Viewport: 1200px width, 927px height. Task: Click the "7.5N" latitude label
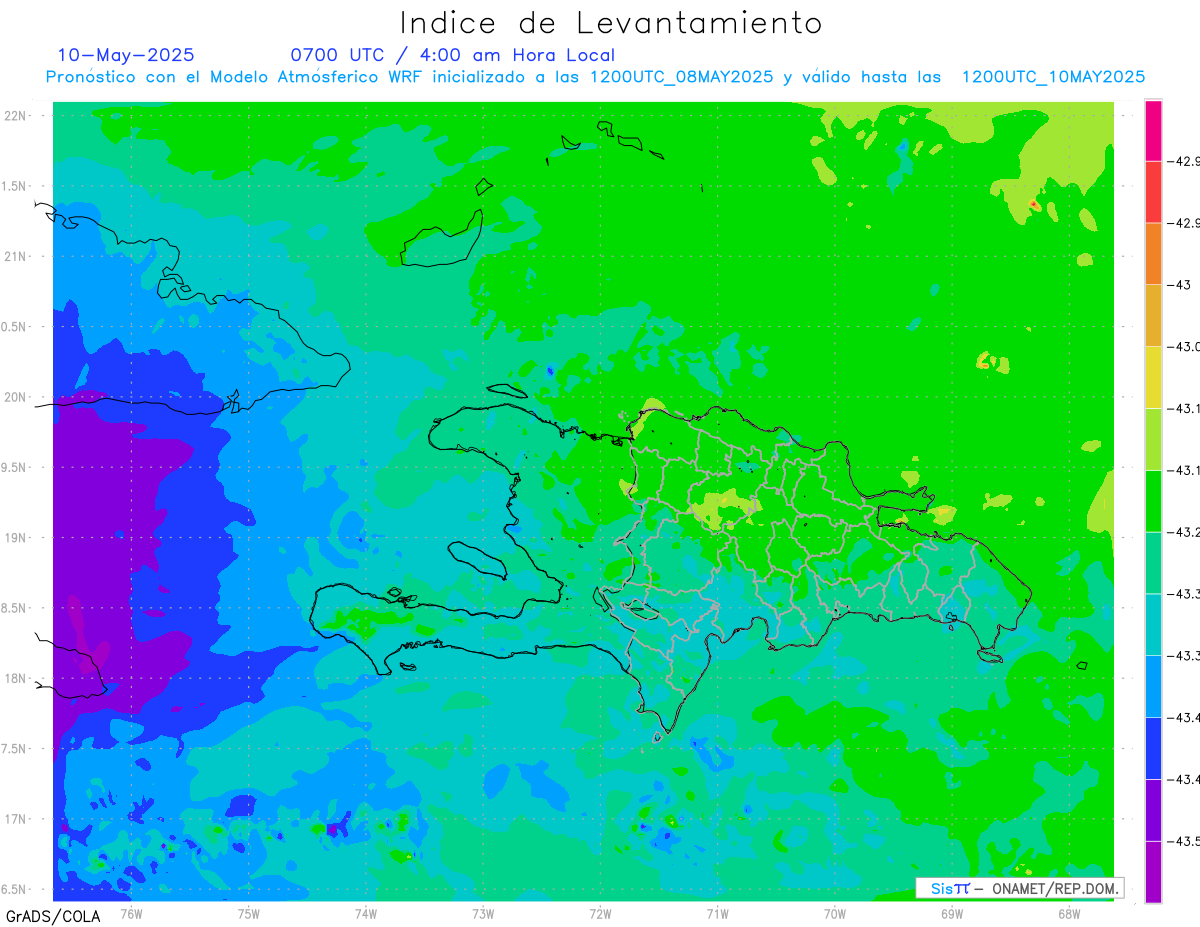coord(14,749)
